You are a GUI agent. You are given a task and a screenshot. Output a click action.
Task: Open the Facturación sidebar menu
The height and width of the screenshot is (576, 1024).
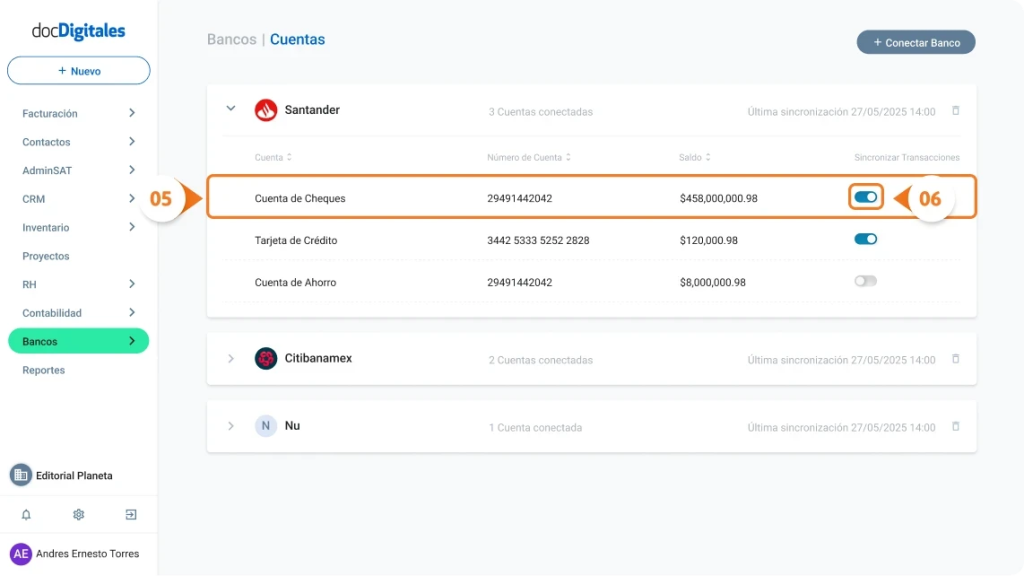pos(78,114)
